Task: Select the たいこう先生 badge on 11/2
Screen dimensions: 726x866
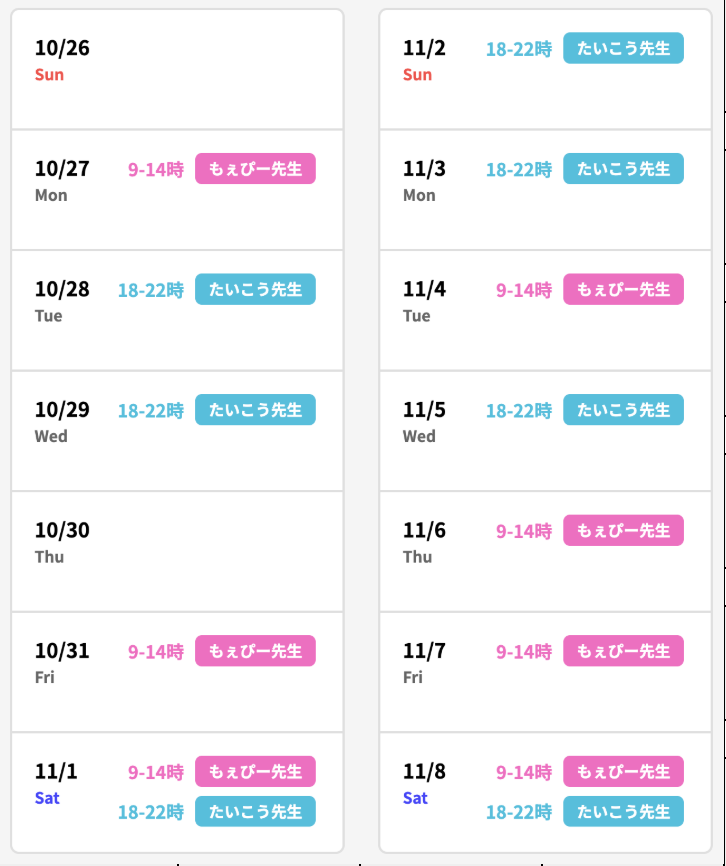Action: point(623,48)
